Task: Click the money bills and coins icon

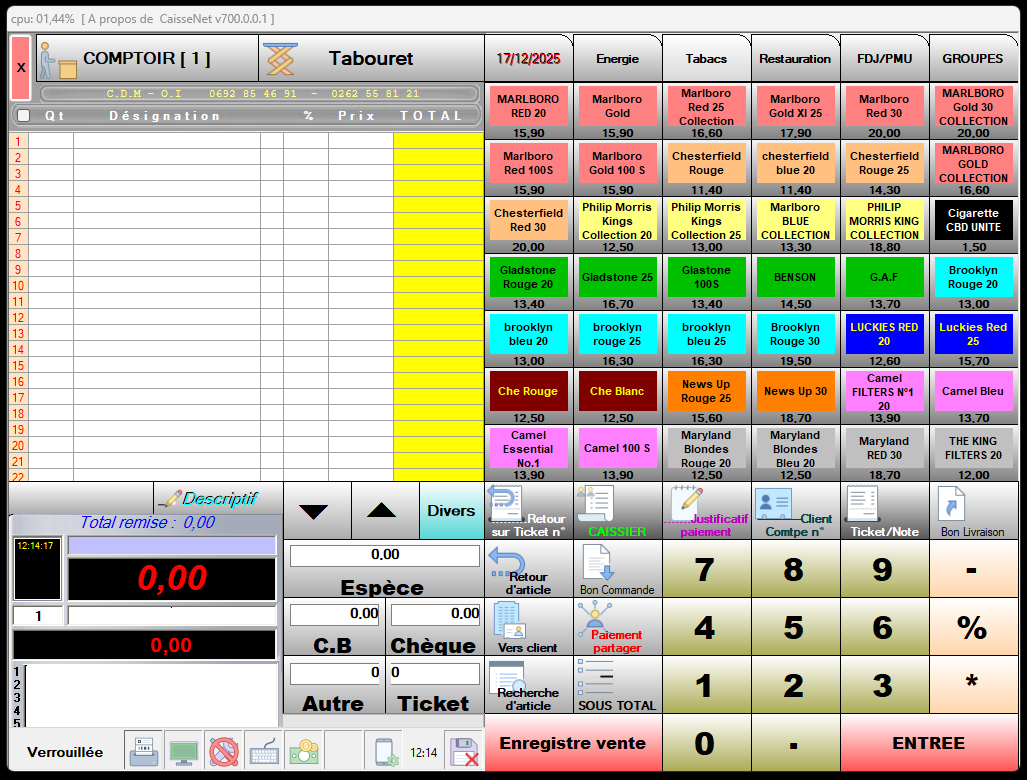Action: click(x=304, y=750)
